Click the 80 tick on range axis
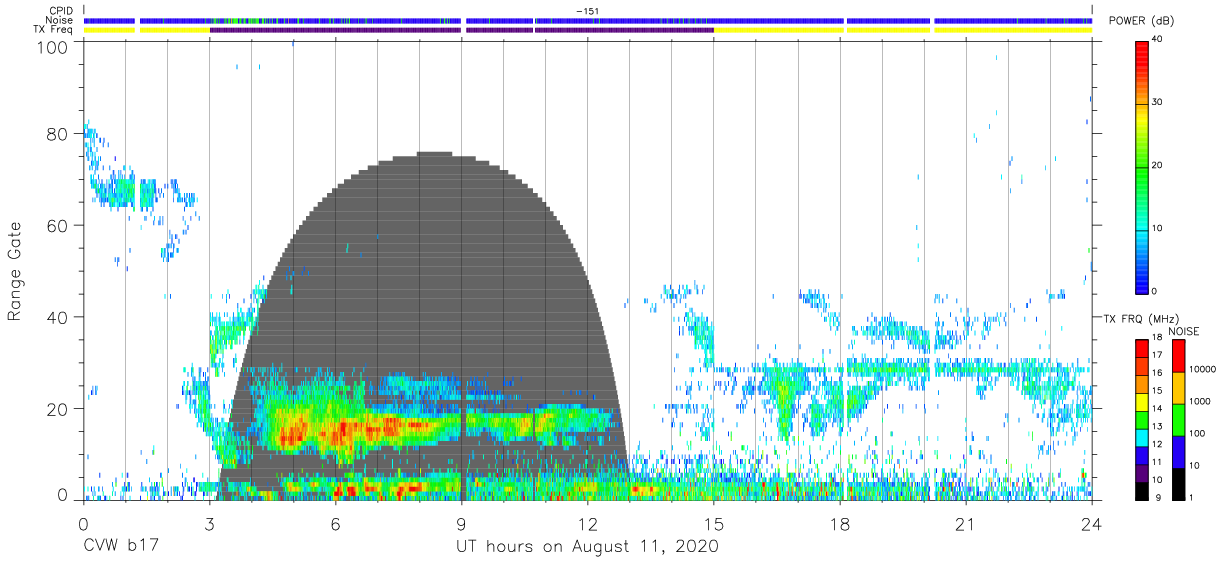1228x567 pixels. [x=58, y=134]
